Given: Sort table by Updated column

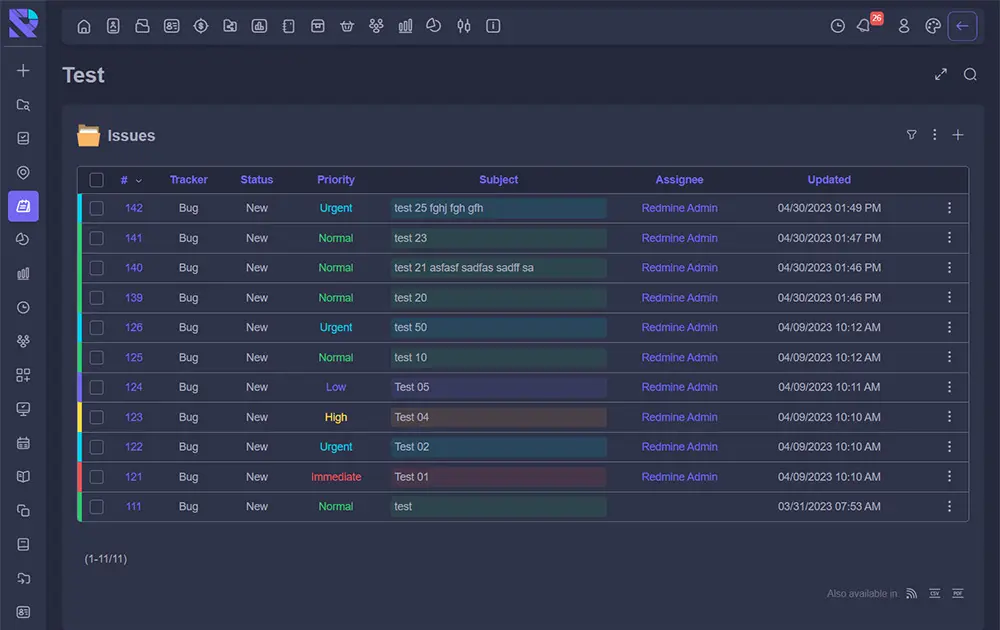Looking at the screenshot, I should (829, 180).
